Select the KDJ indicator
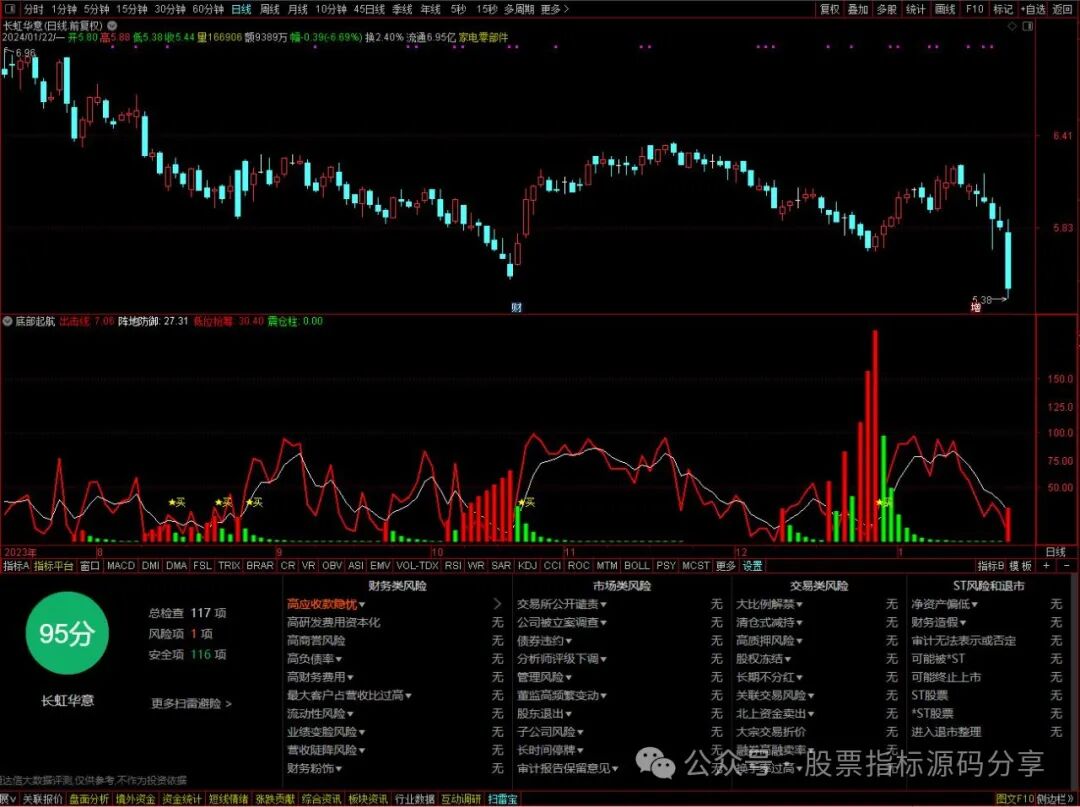Image resolution: width=1080 pixels, height=807 pixels. (x=527, y=565)
